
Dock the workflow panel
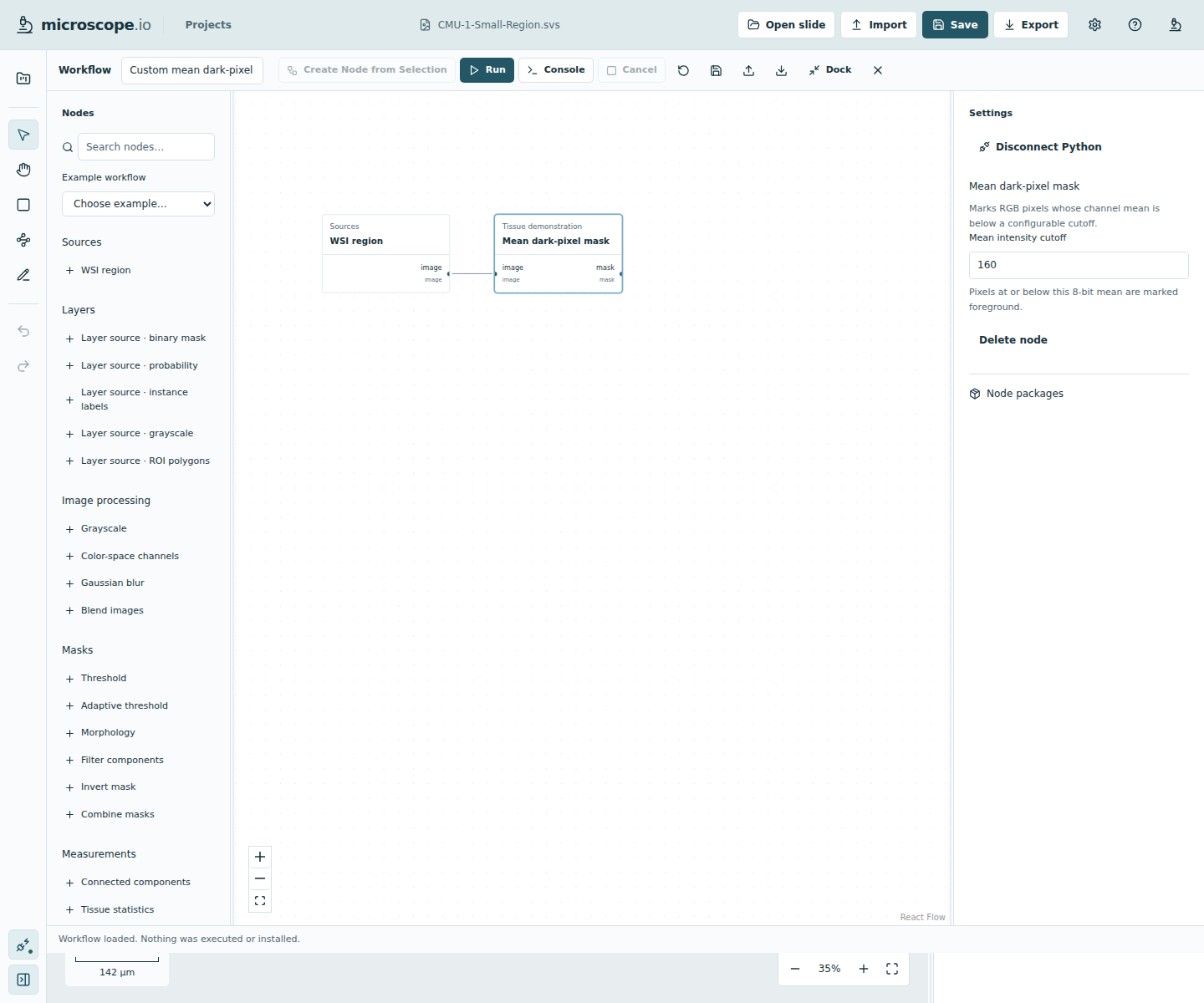pos(830,70)
